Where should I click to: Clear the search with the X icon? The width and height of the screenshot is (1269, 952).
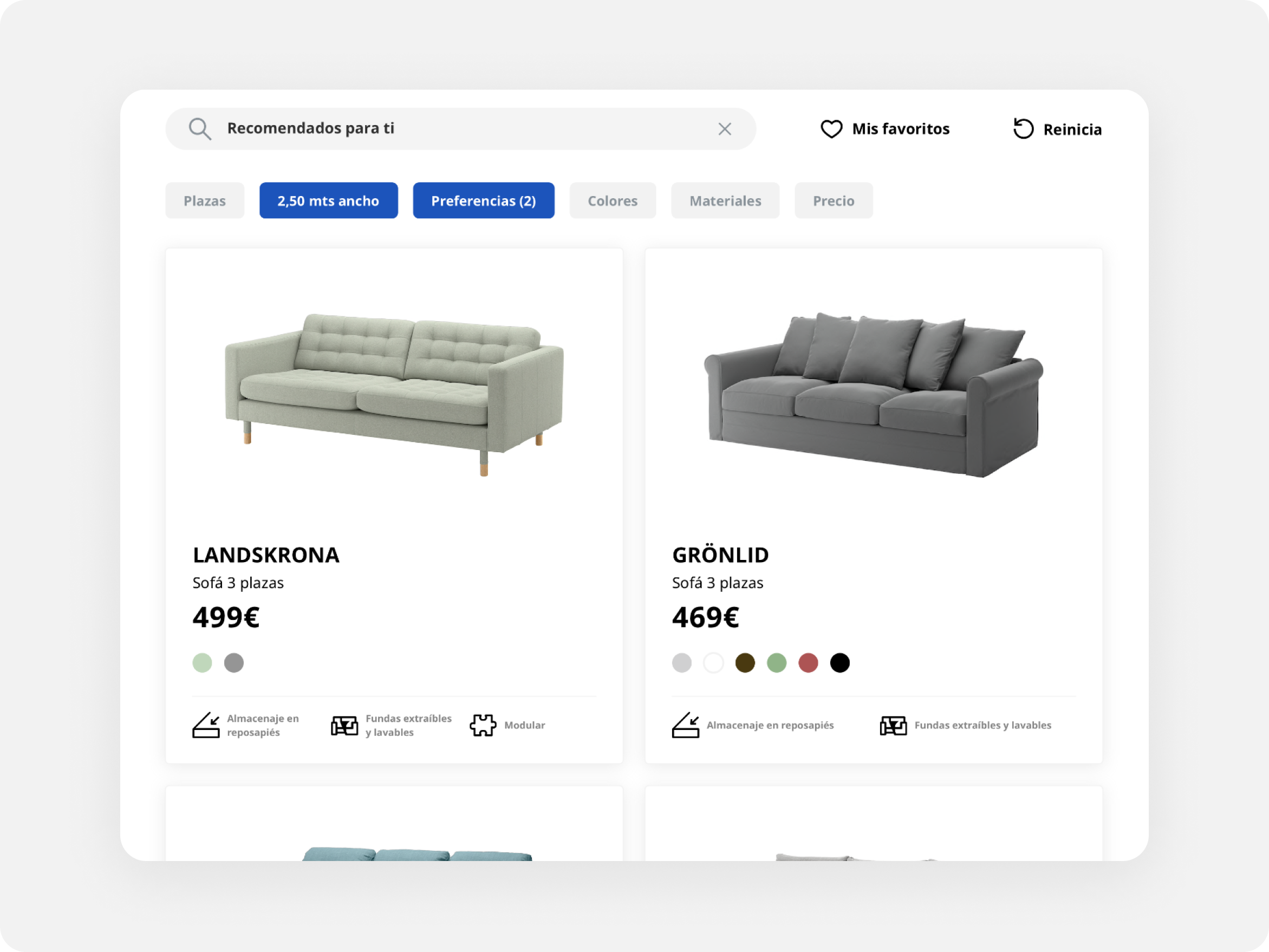(x=725, y=129)
